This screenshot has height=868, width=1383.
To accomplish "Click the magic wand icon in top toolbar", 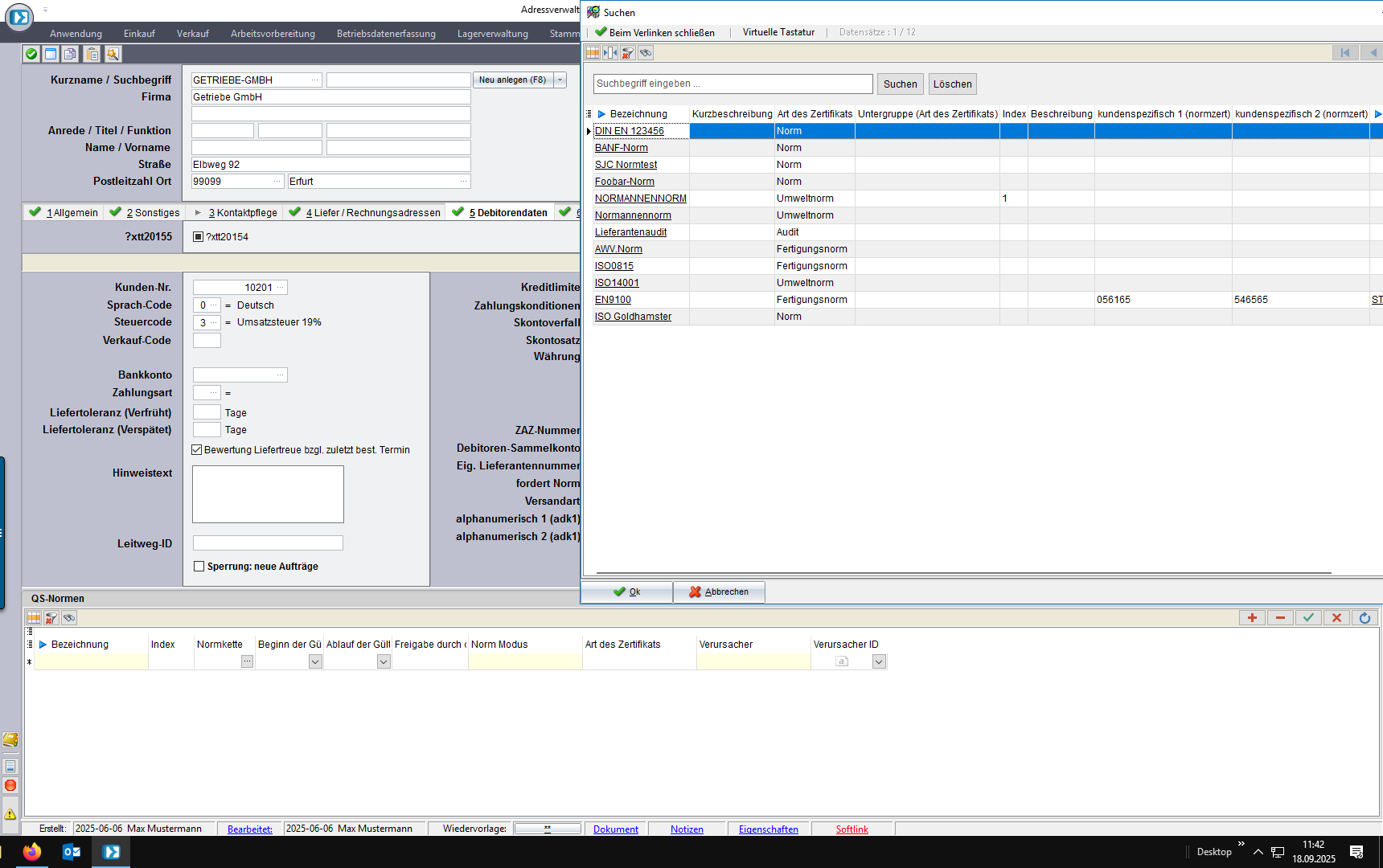I will tap(113, 54).
